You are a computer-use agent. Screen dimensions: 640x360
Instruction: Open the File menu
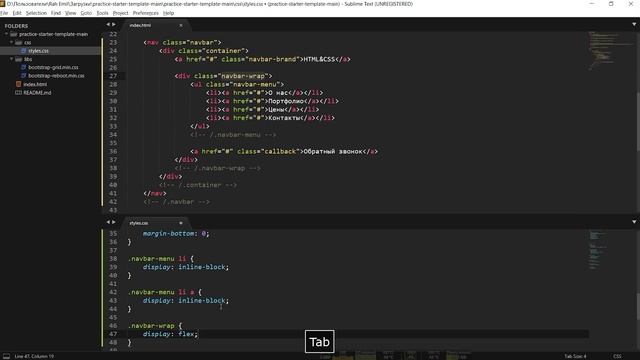[x=4, y=13]
